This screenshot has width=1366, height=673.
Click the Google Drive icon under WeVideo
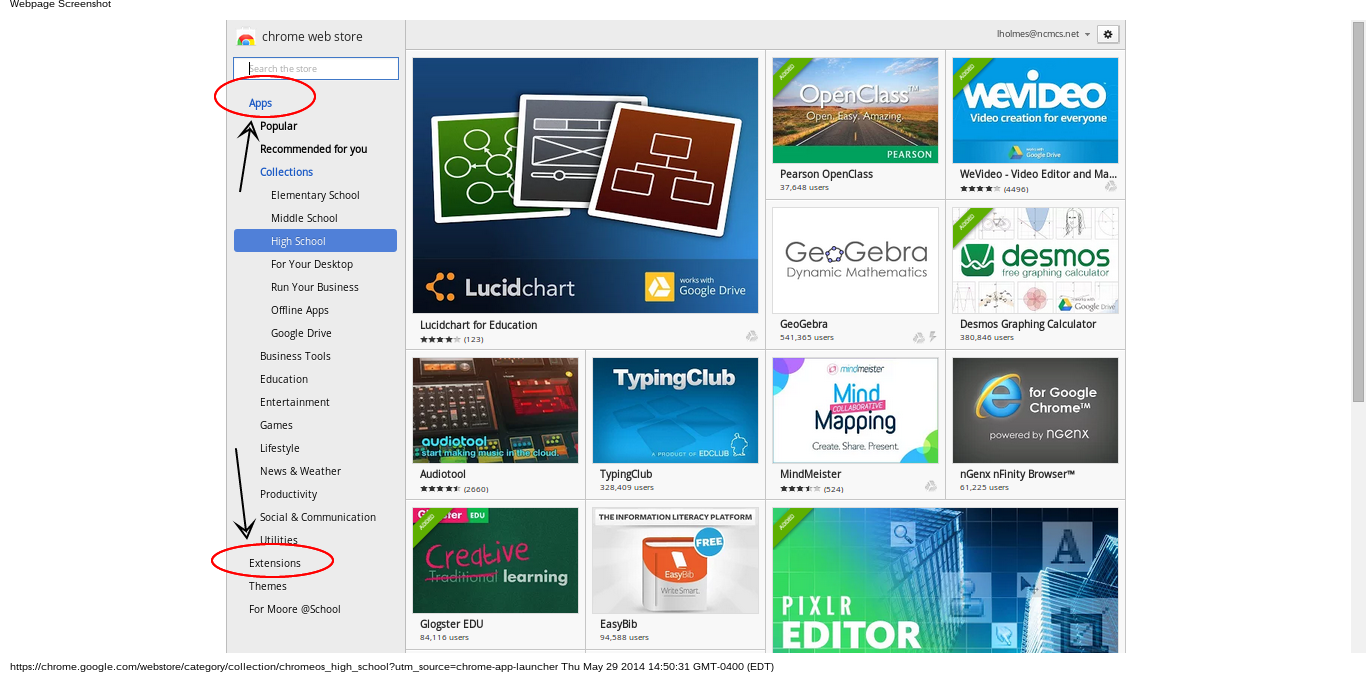[x=1111, y=186]
